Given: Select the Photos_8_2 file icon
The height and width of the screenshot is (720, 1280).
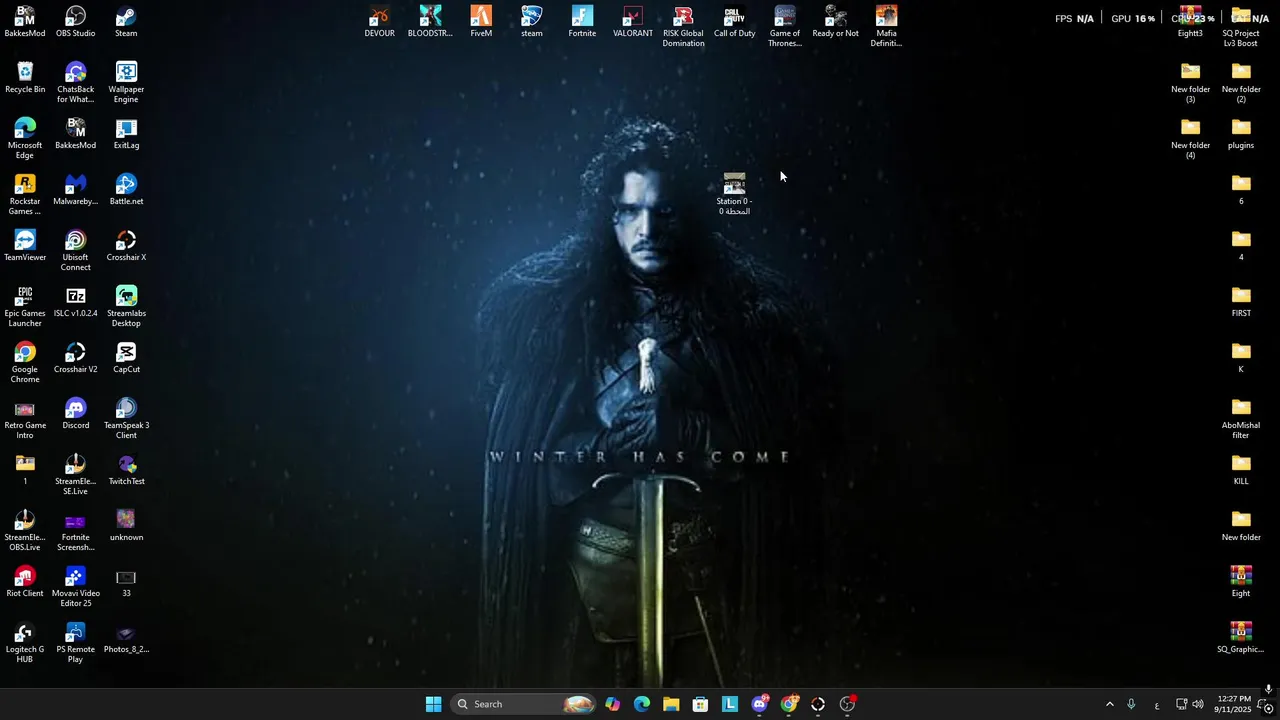Looking at the screenshot, I should point(126,638).
